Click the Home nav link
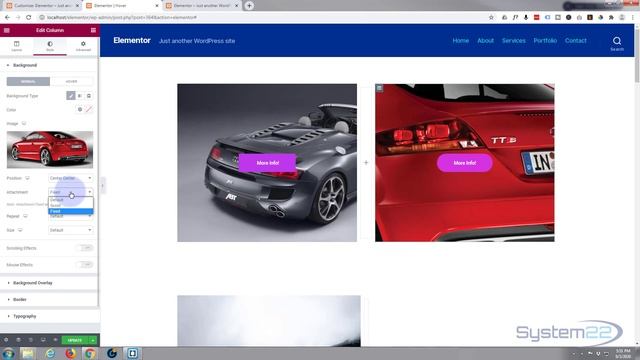The height and width of the screenshot is (360, 640). click(x=460, y=41)
